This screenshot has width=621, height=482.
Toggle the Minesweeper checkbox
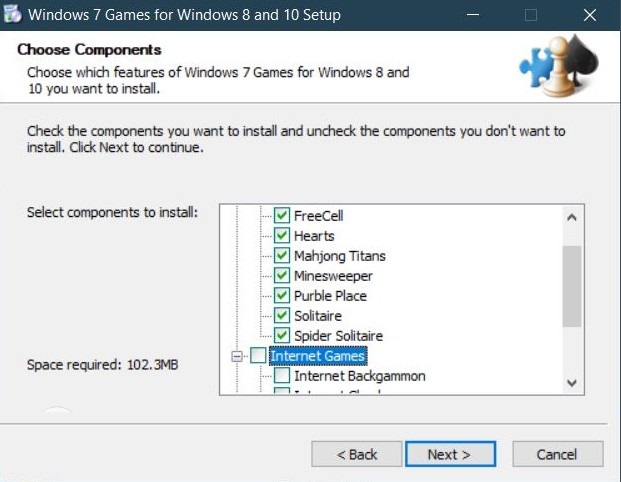click(x=282, y=276)
